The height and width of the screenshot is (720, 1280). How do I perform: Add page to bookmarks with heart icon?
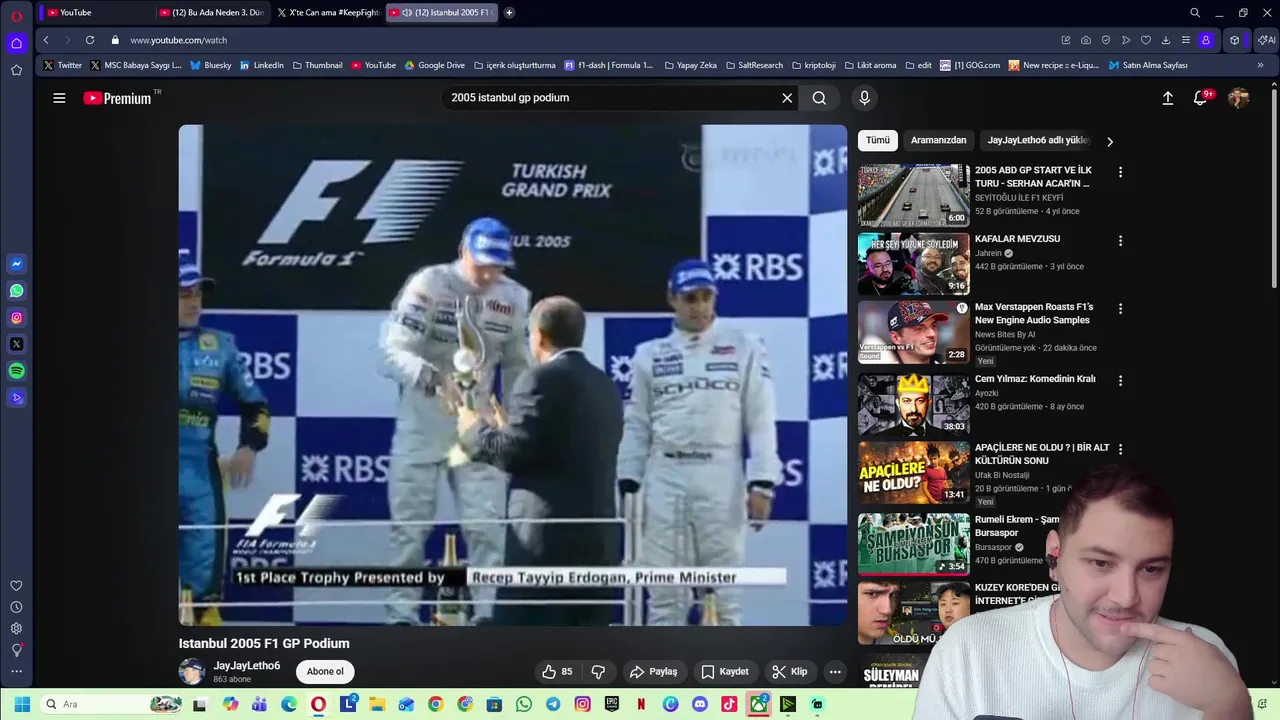[1146, 40]
